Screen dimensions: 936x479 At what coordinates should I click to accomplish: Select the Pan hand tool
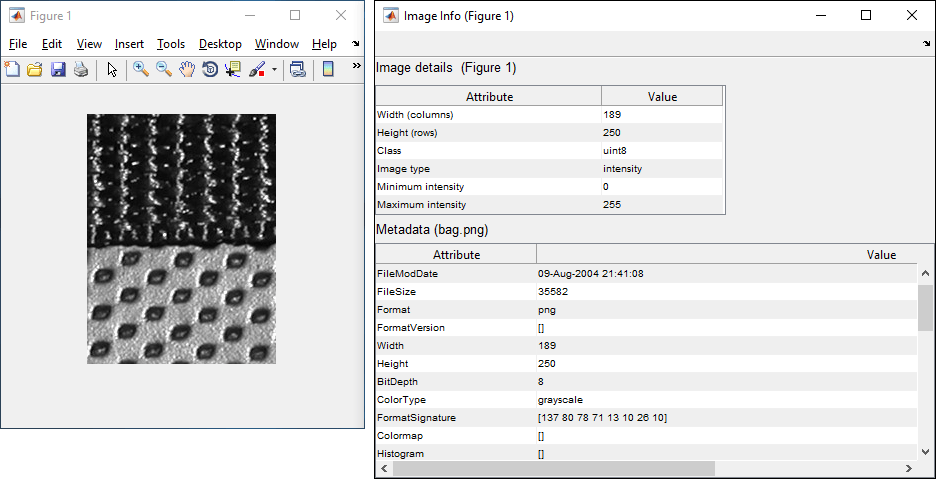click(187, 69)
